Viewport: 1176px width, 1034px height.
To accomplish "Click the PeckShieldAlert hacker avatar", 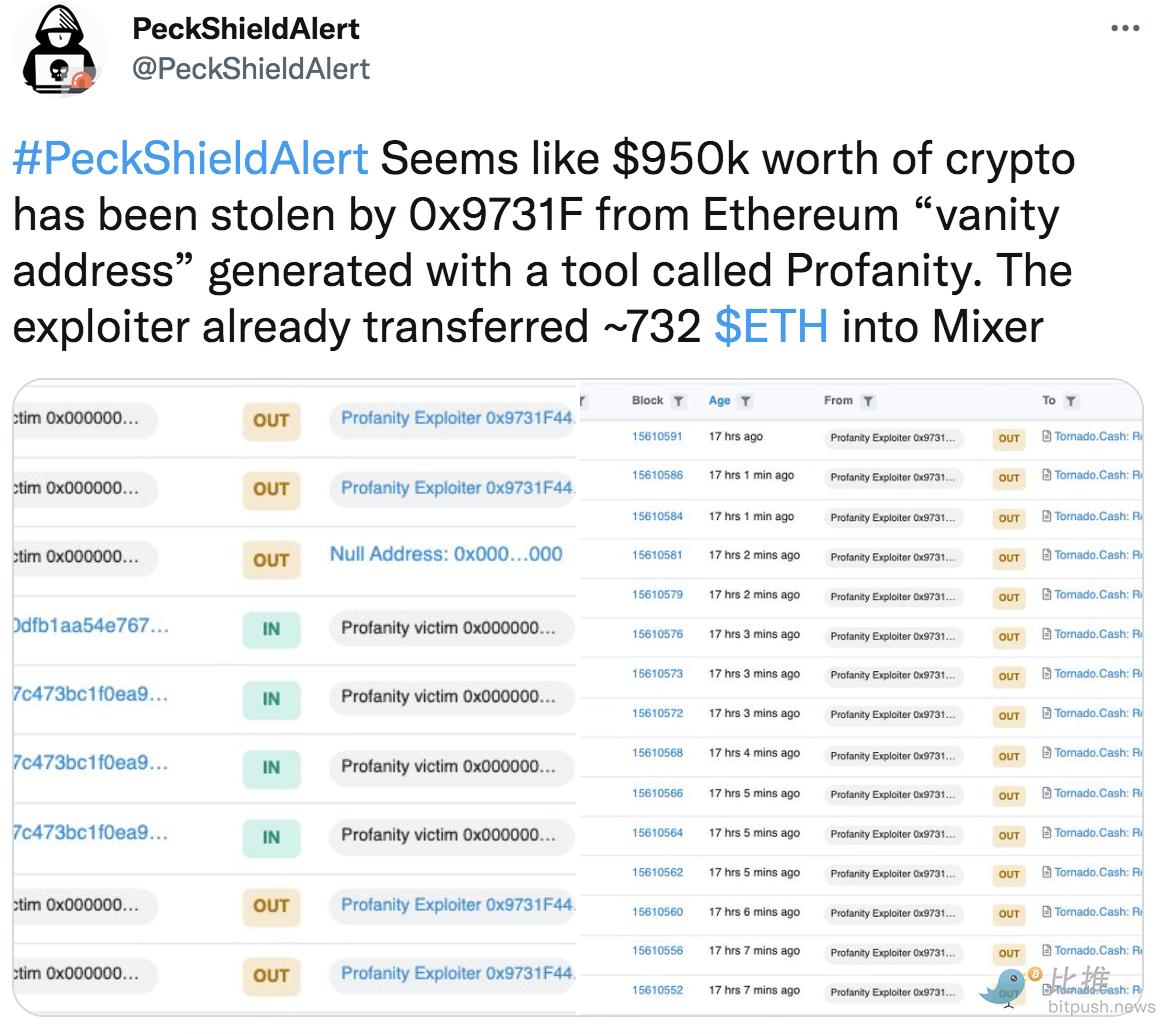I will (x=60, y=49).
